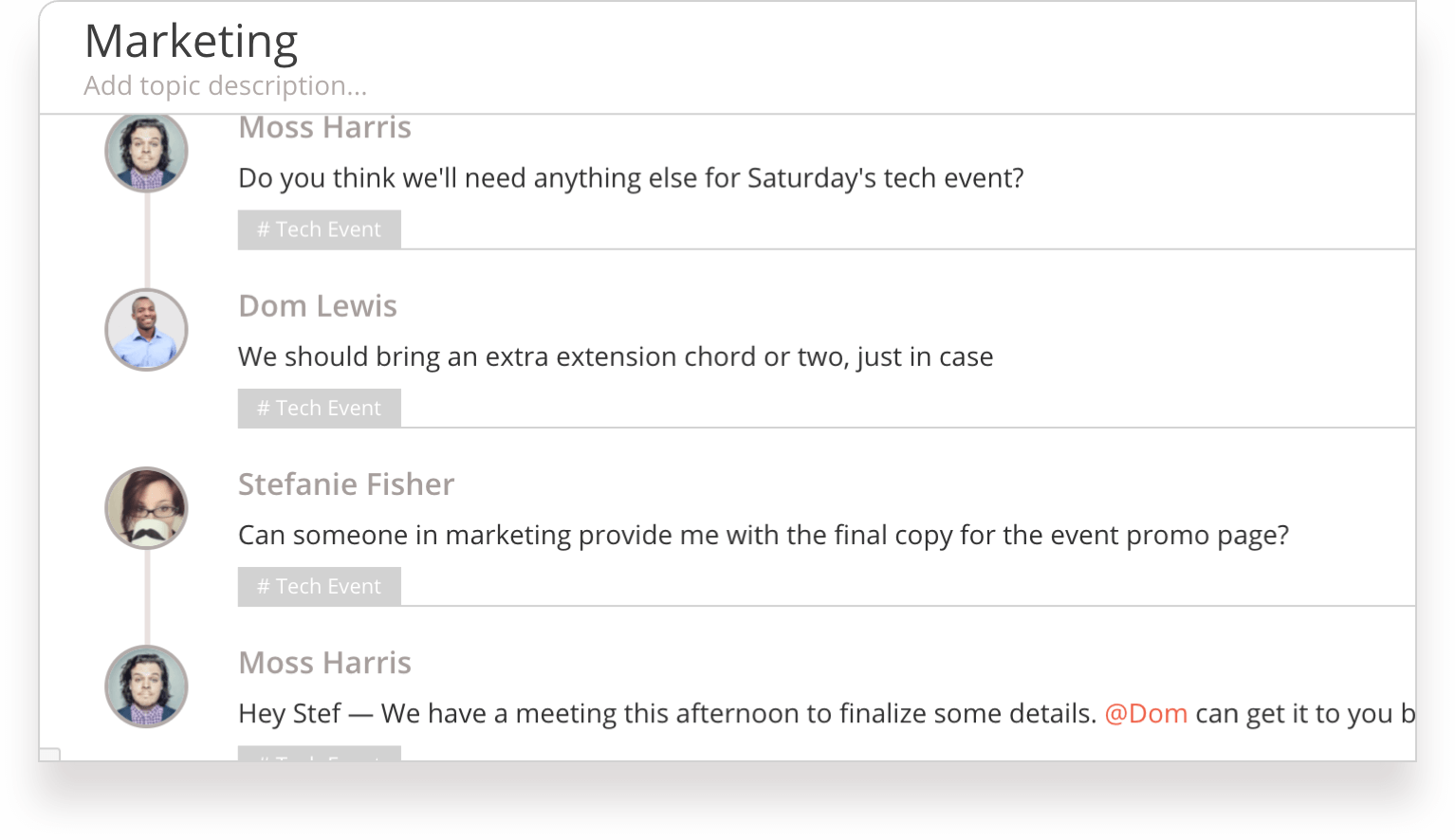Image resolution: width=1455 pixels, height=840 pixels.
Task: Add a topic description
Action: click(226, 85)
